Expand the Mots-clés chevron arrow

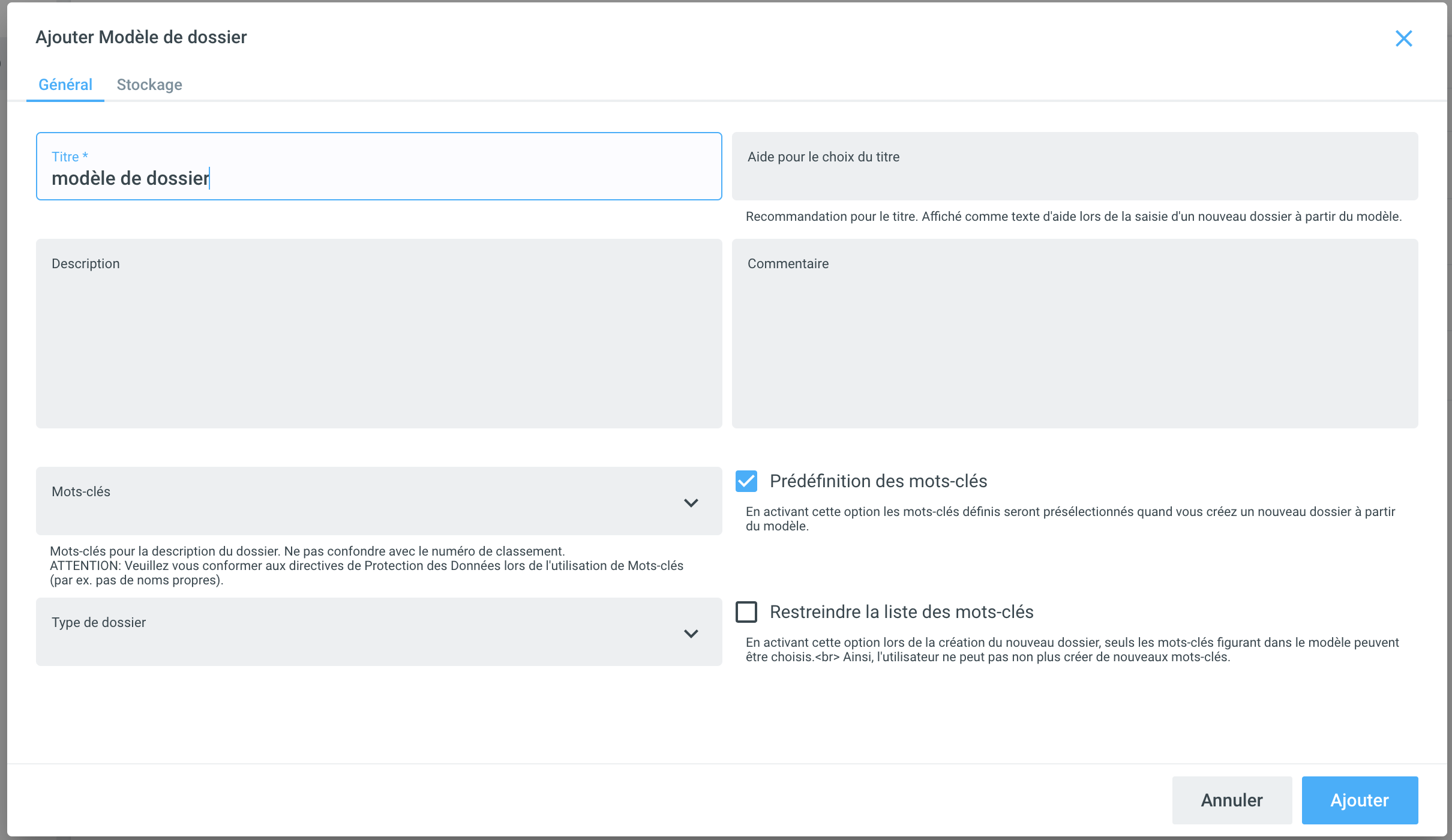(691, 503)
